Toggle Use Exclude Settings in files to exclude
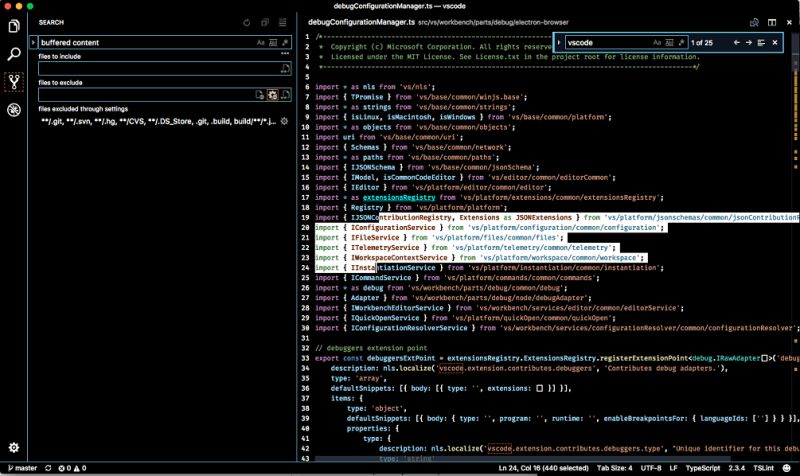The height and width of the screenshot is (476, 800). point(272,94)
